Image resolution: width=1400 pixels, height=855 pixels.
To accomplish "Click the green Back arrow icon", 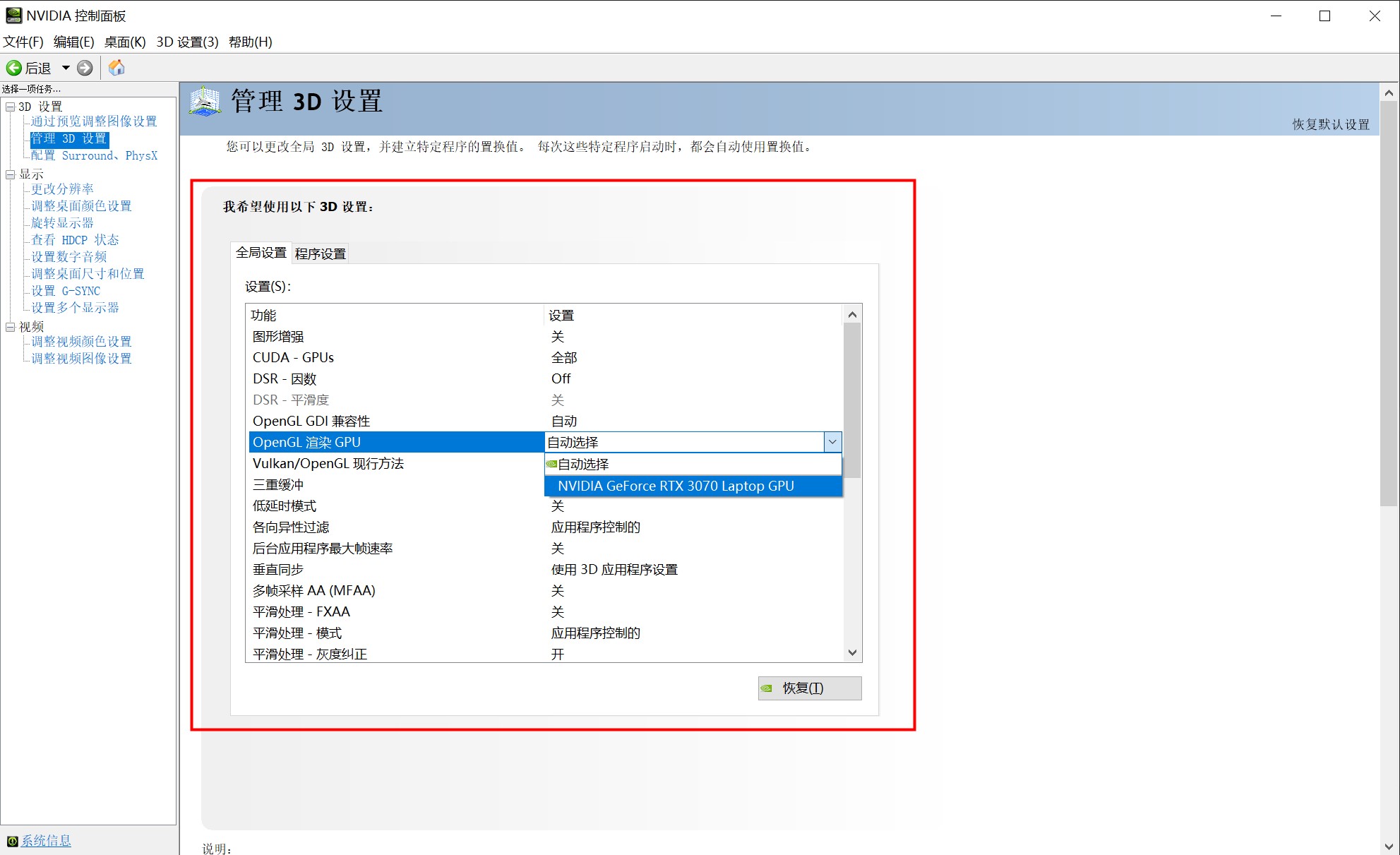I will click(13, 68).
